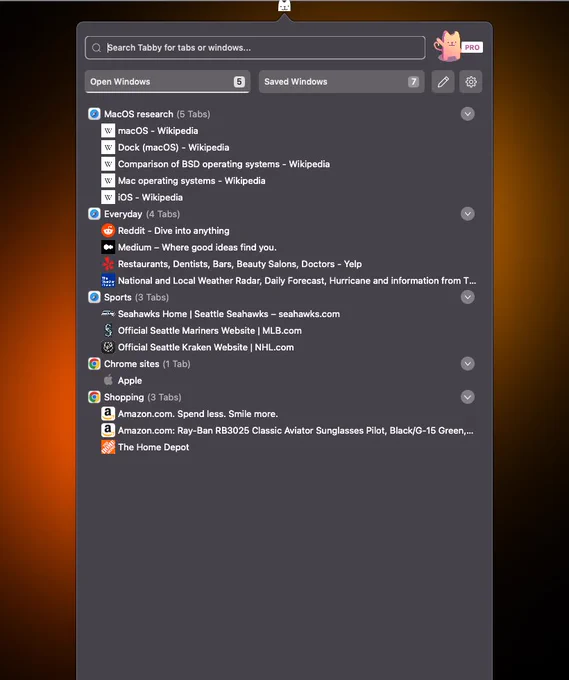
Task: Select the Sports window title
Action: click(118, 297)
